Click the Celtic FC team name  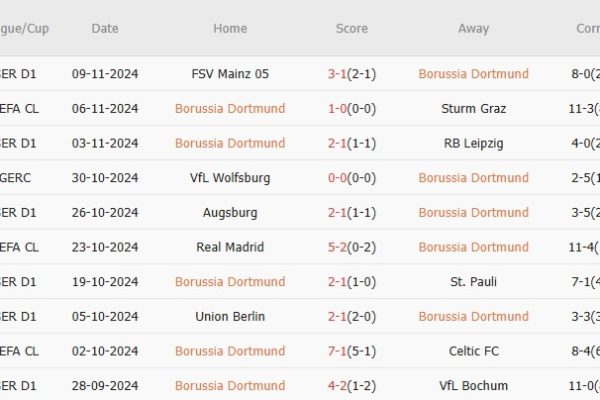click(x=474, y=351)
